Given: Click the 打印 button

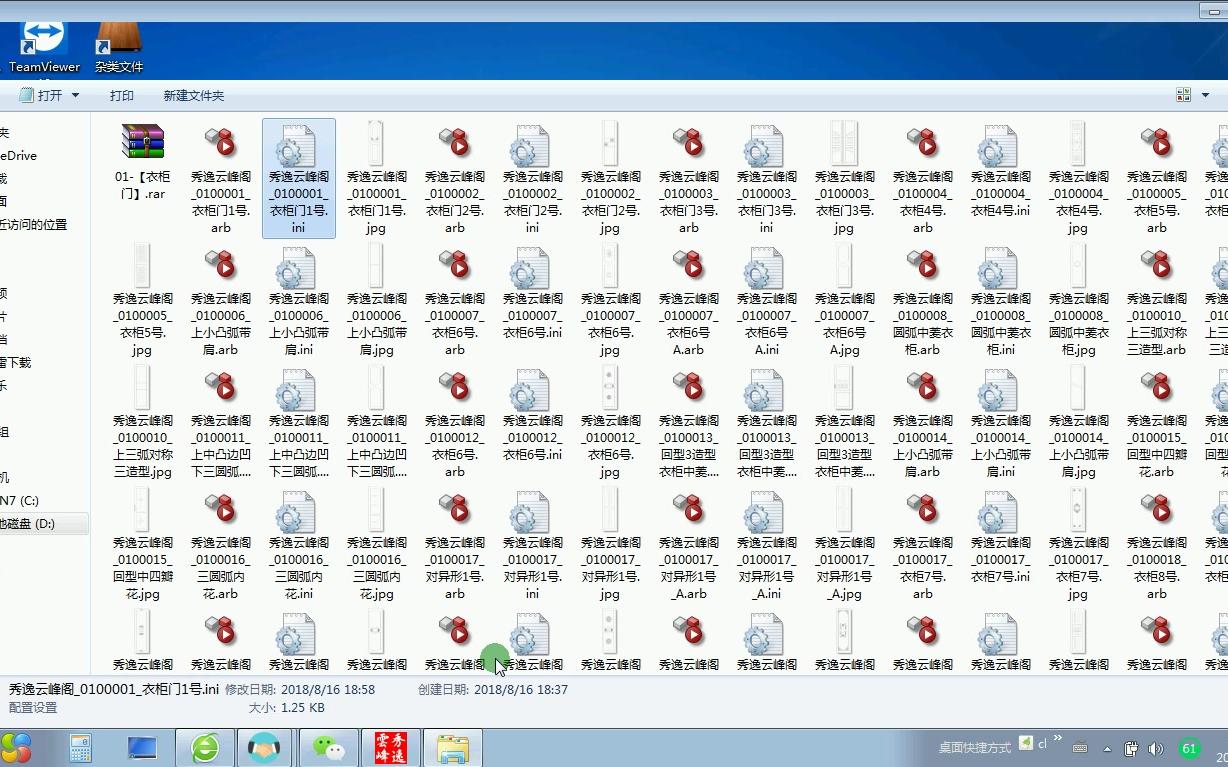Looking at the screenshot, I should pyautogui.click(x=121, y=96).
